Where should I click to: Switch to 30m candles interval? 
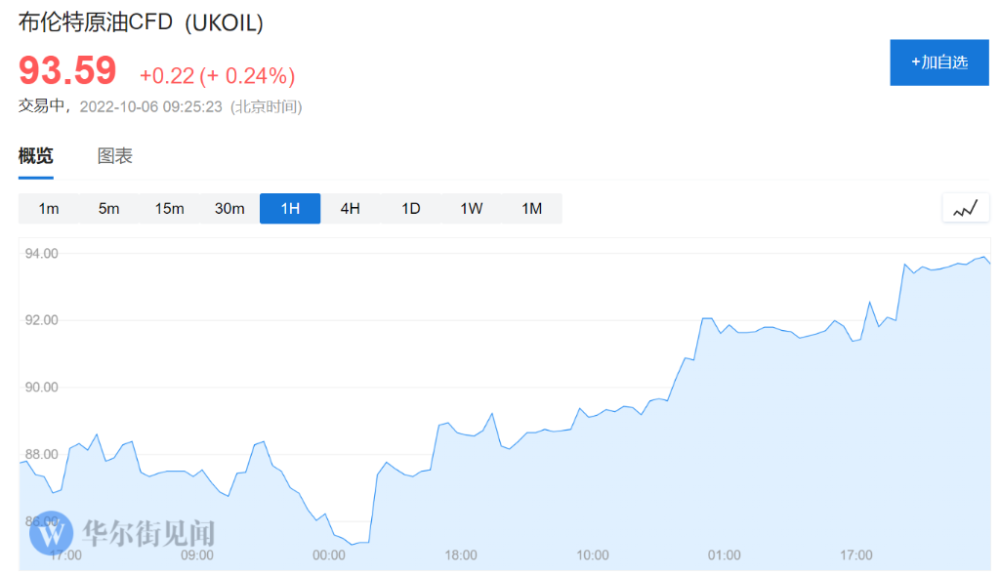(x=229, y=208)
